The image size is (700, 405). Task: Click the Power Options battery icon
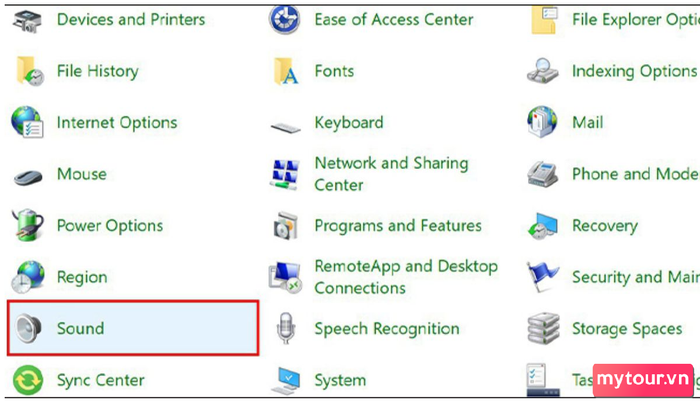coord(29,225)
